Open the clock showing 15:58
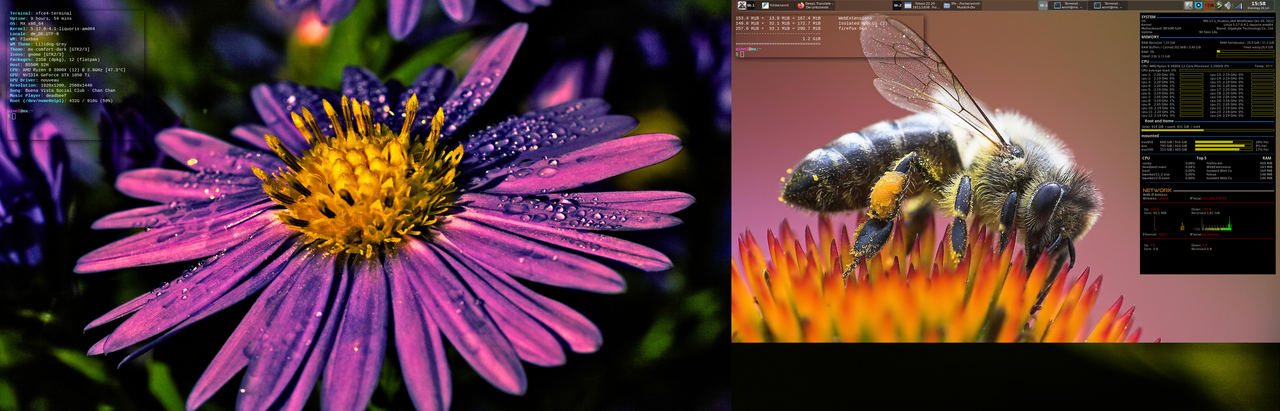 pyautogui.click(x=1258, y=5)
